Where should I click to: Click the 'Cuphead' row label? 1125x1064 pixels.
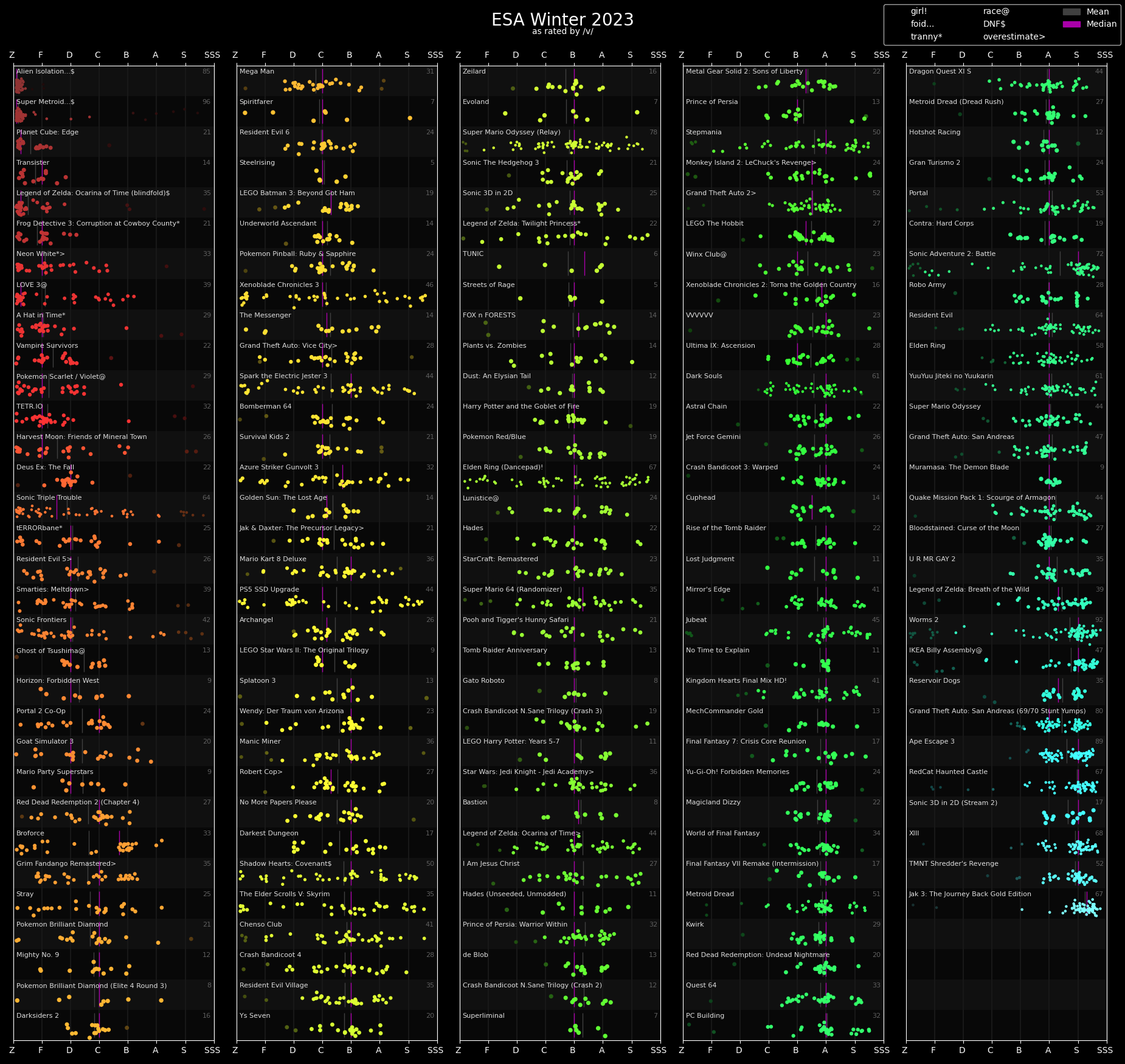click(x=701, y=498)
